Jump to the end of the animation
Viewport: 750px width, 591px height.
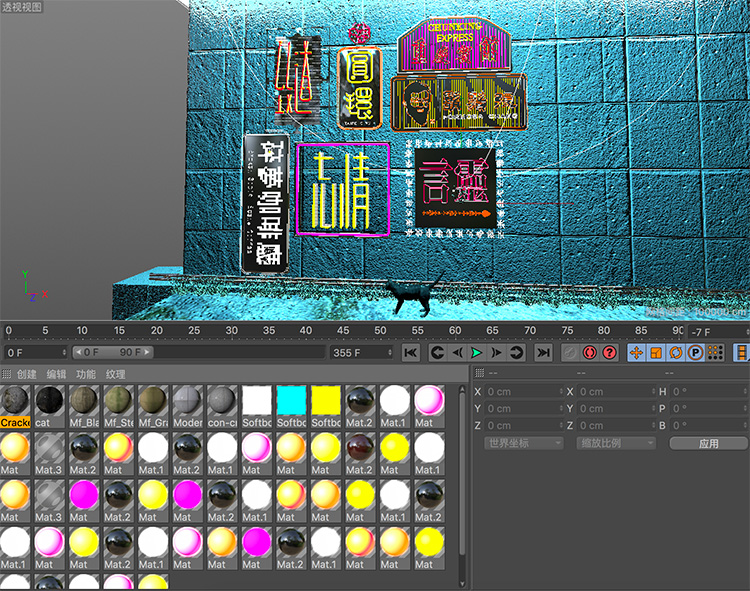543,353
